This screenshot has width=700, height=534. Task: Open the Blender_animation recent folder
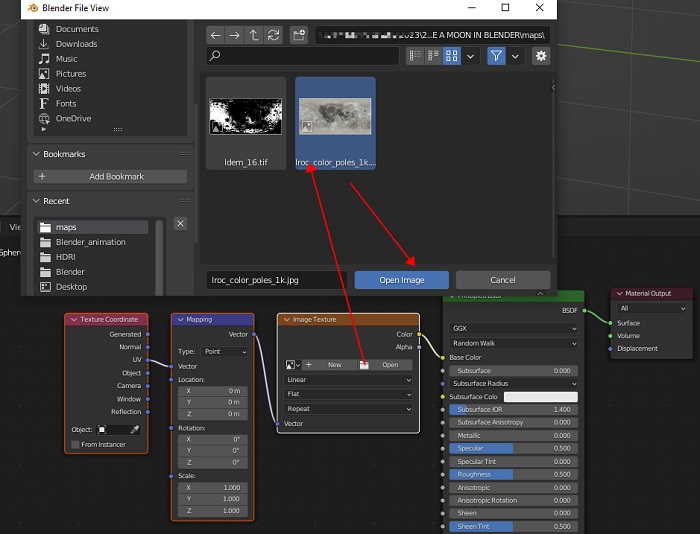pyautogui.click(x=91, y=242)
